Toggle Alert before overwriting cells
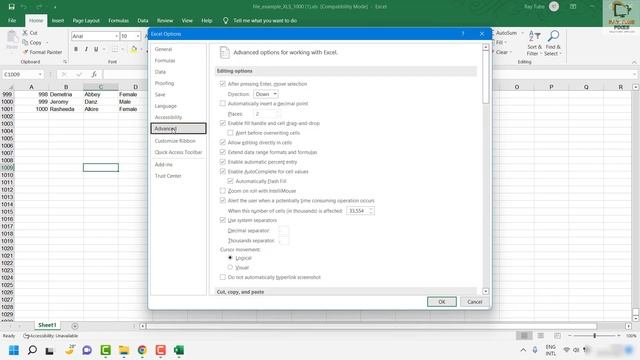The height and width of the screenshot is (360, 640). (x=230, y=133)
